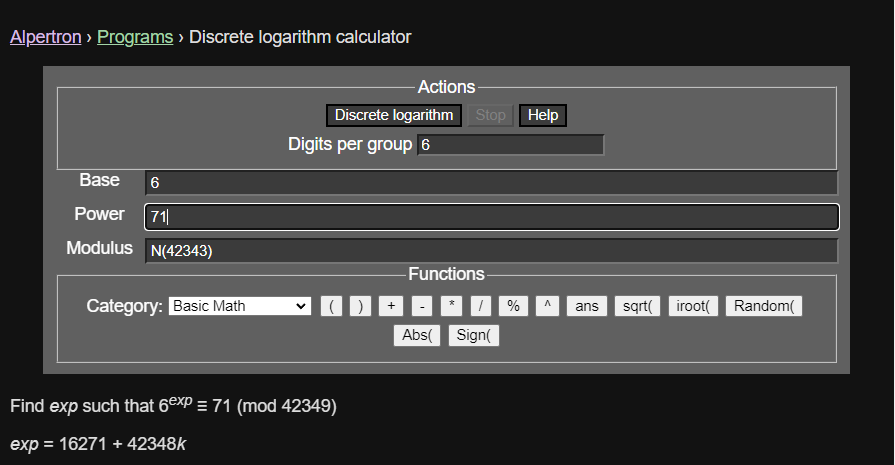Insert the percent modulo operator
Screen dimensions: 895x465
[x=513, y=306]
